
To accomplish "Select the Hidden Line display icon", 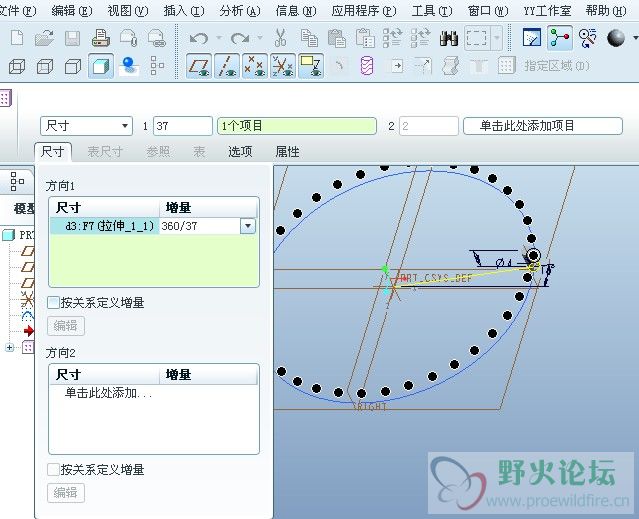I will (45, 66).
